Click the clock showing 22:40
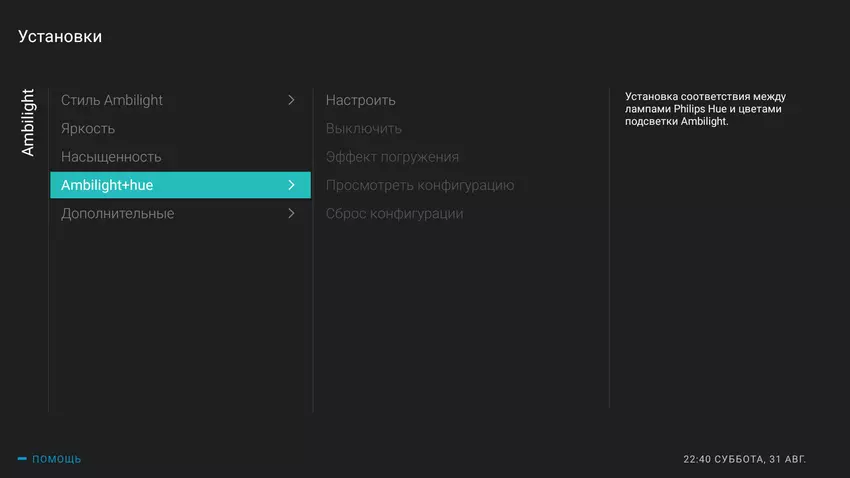 click(x=697, y=459)
